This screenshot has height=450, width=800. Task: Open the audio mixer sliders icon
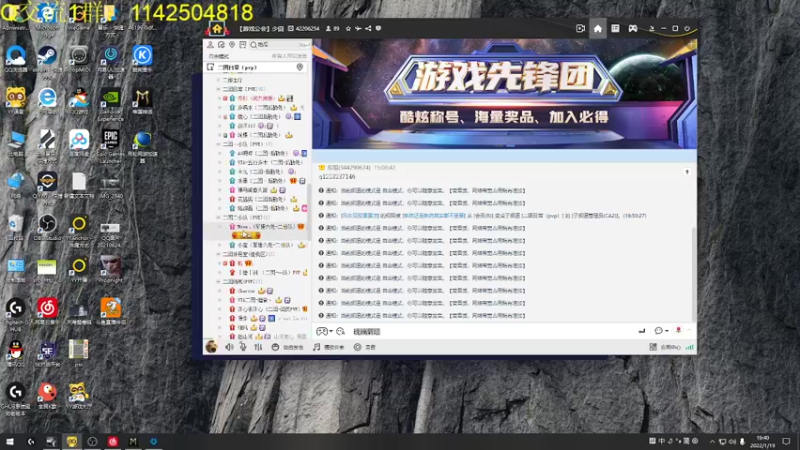(258, 347)
